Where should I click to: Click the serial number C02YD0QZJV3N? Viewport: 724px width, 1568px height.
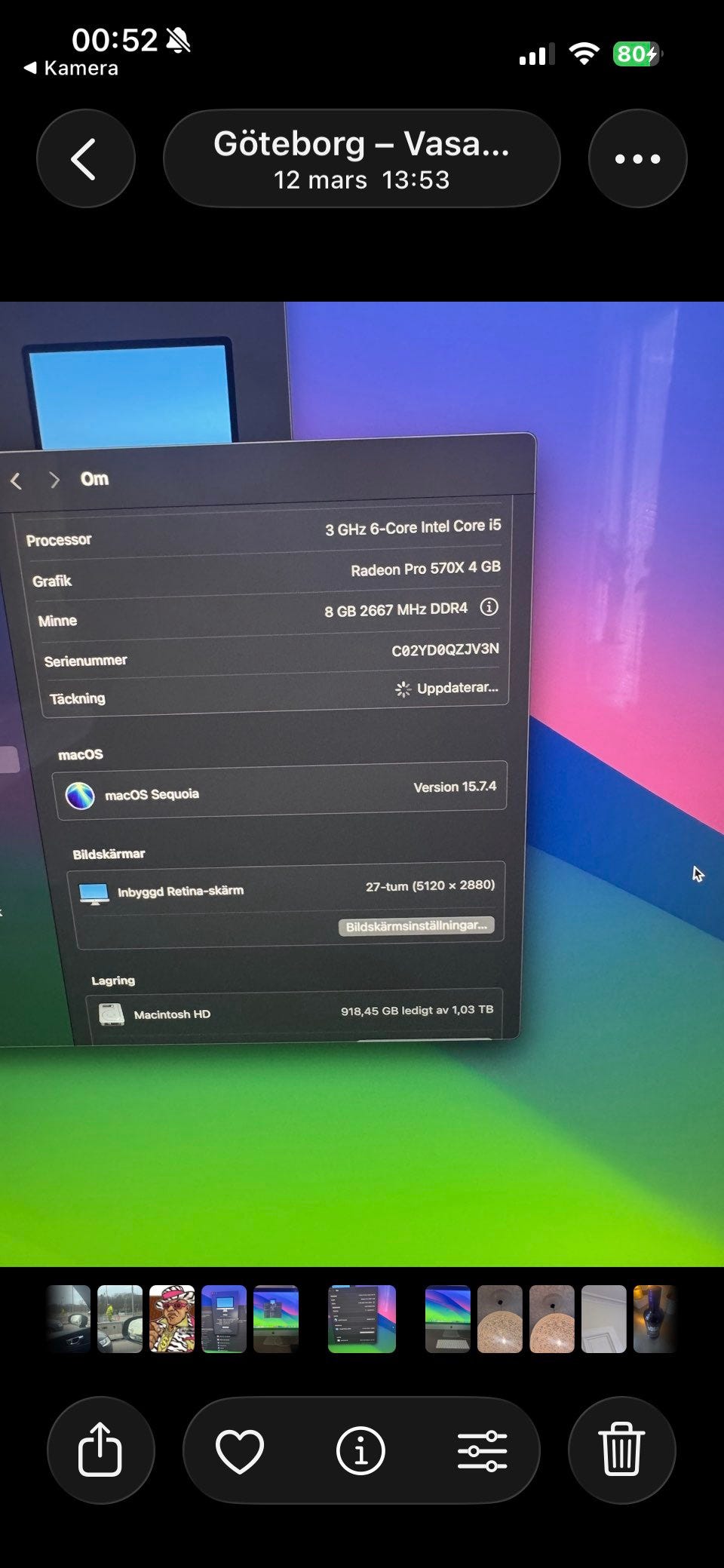445,650
